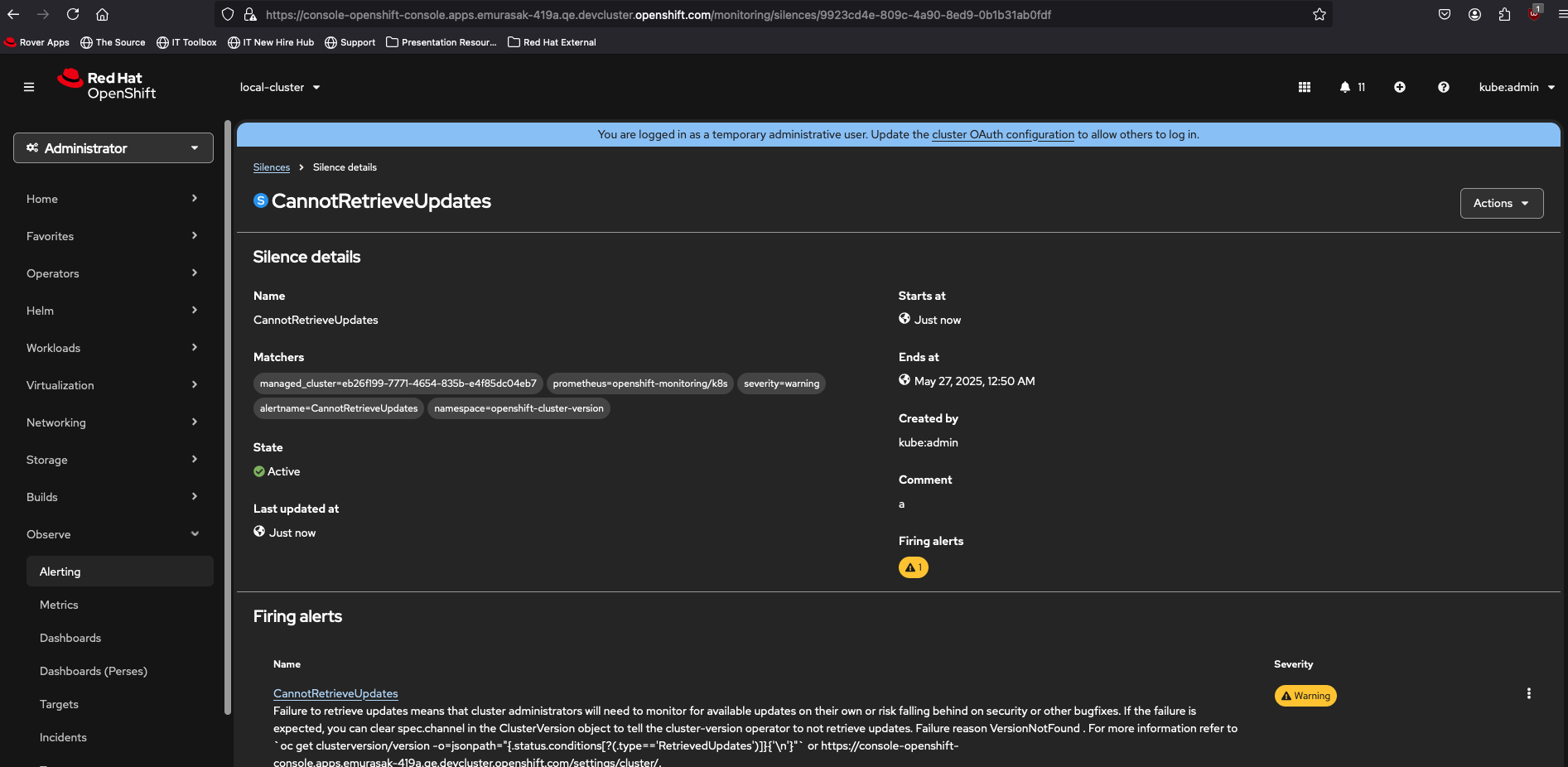The width and height of the screenshot is (1568, 767).
Task: Collapse the Observe navigation section
Action: coord(113,534)
